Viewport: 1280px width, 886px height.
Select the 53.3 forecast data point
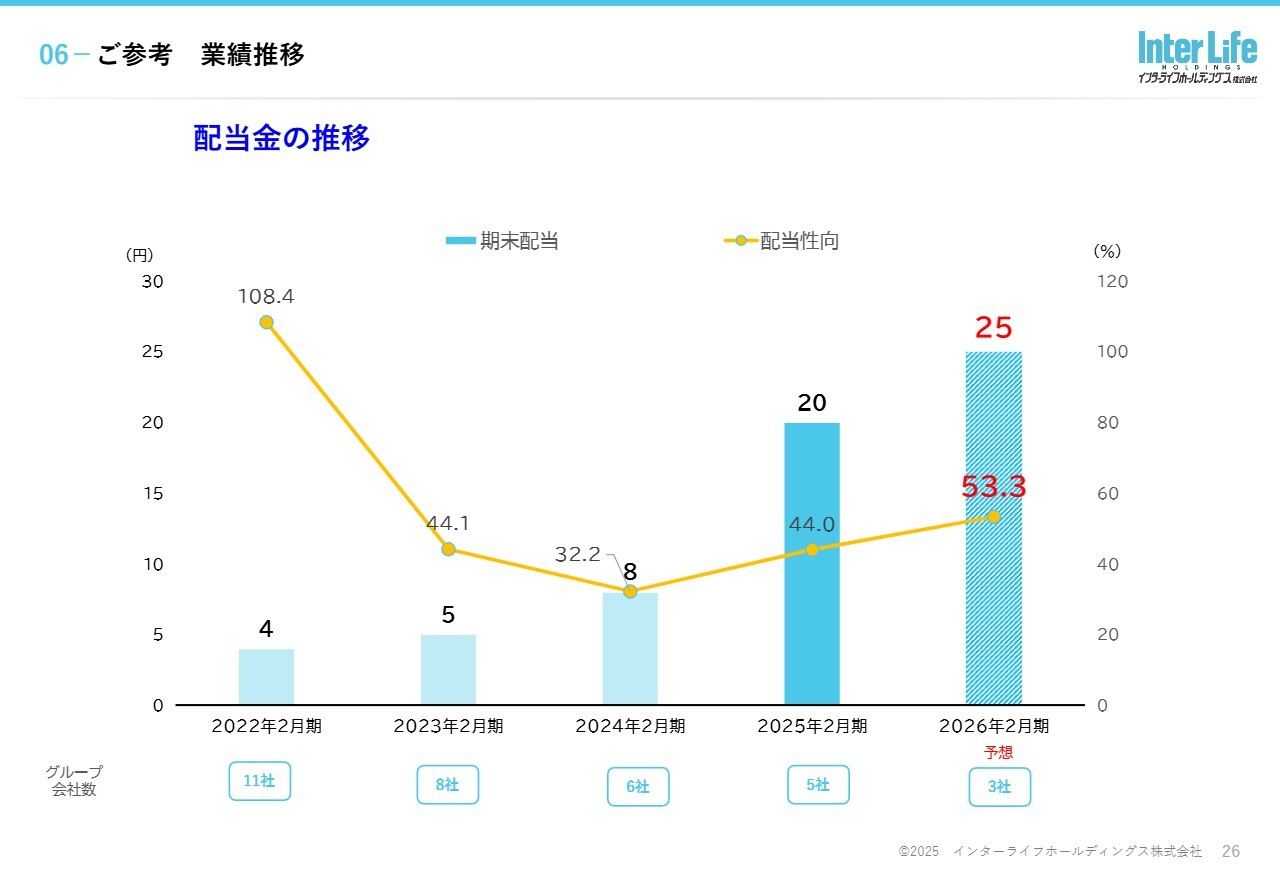994,517
